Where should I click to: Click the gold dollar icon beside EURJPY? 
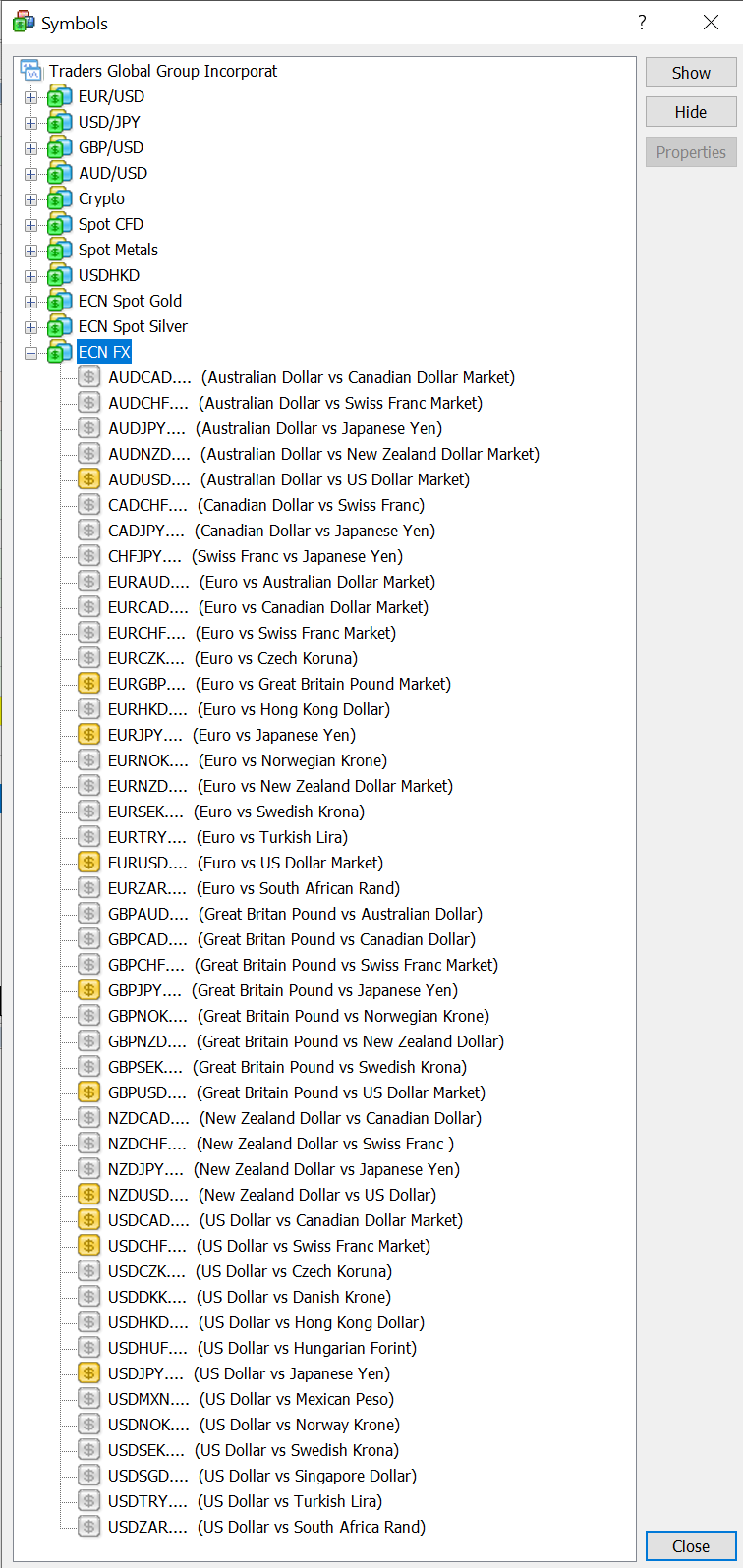[89, 735]
